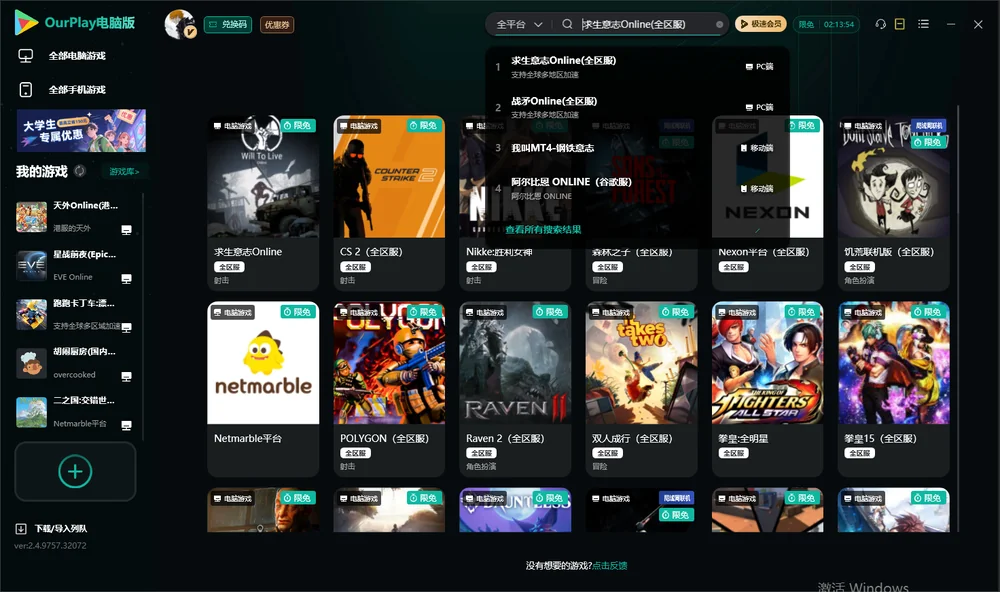Open the 拳皇15 (全区服) game card
The image size is (1000, 592).
pyautogui.click(x=893, y=389)
